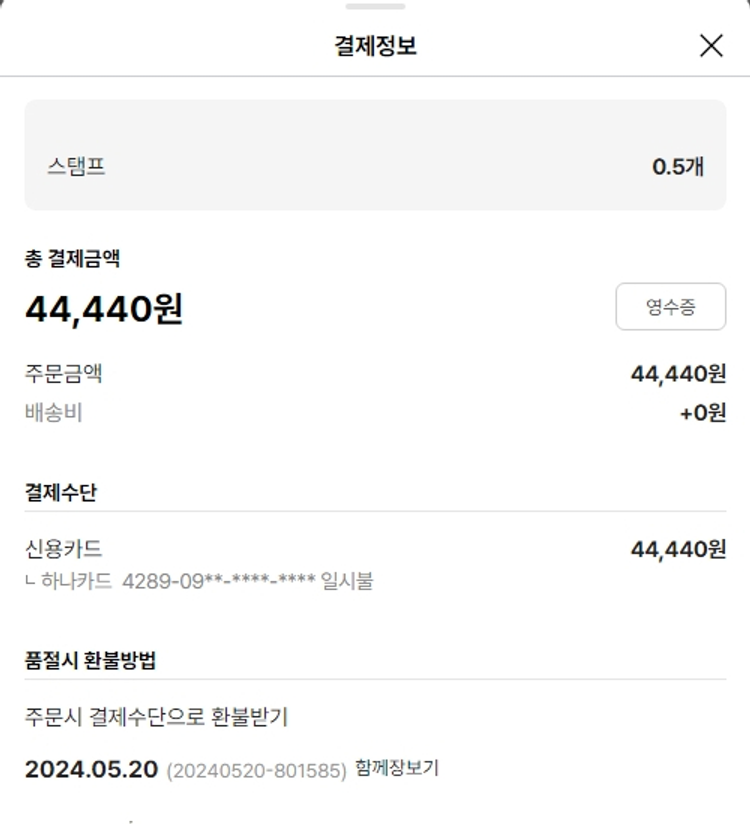
Task: Click the 품절시 환불방법 heading
Action: click(x=90, y=660)
